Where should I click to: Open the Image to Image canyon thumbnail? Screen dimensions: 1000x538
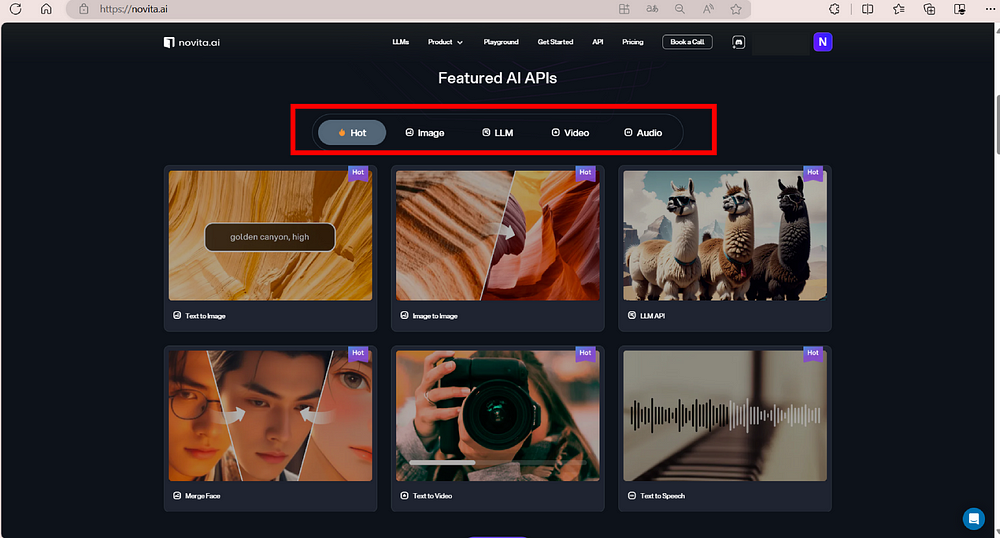(x=497, y=235)
